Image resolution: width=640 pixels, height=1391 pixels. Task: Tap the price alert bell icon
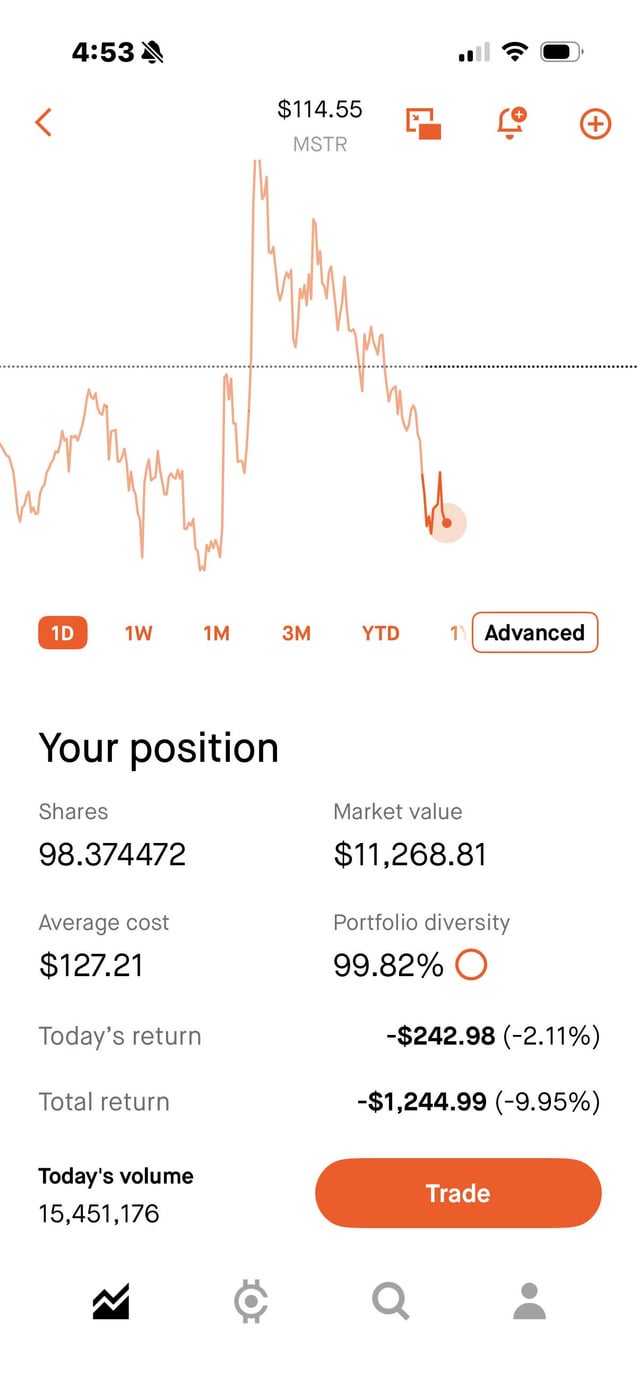click(x=510, y=123)
